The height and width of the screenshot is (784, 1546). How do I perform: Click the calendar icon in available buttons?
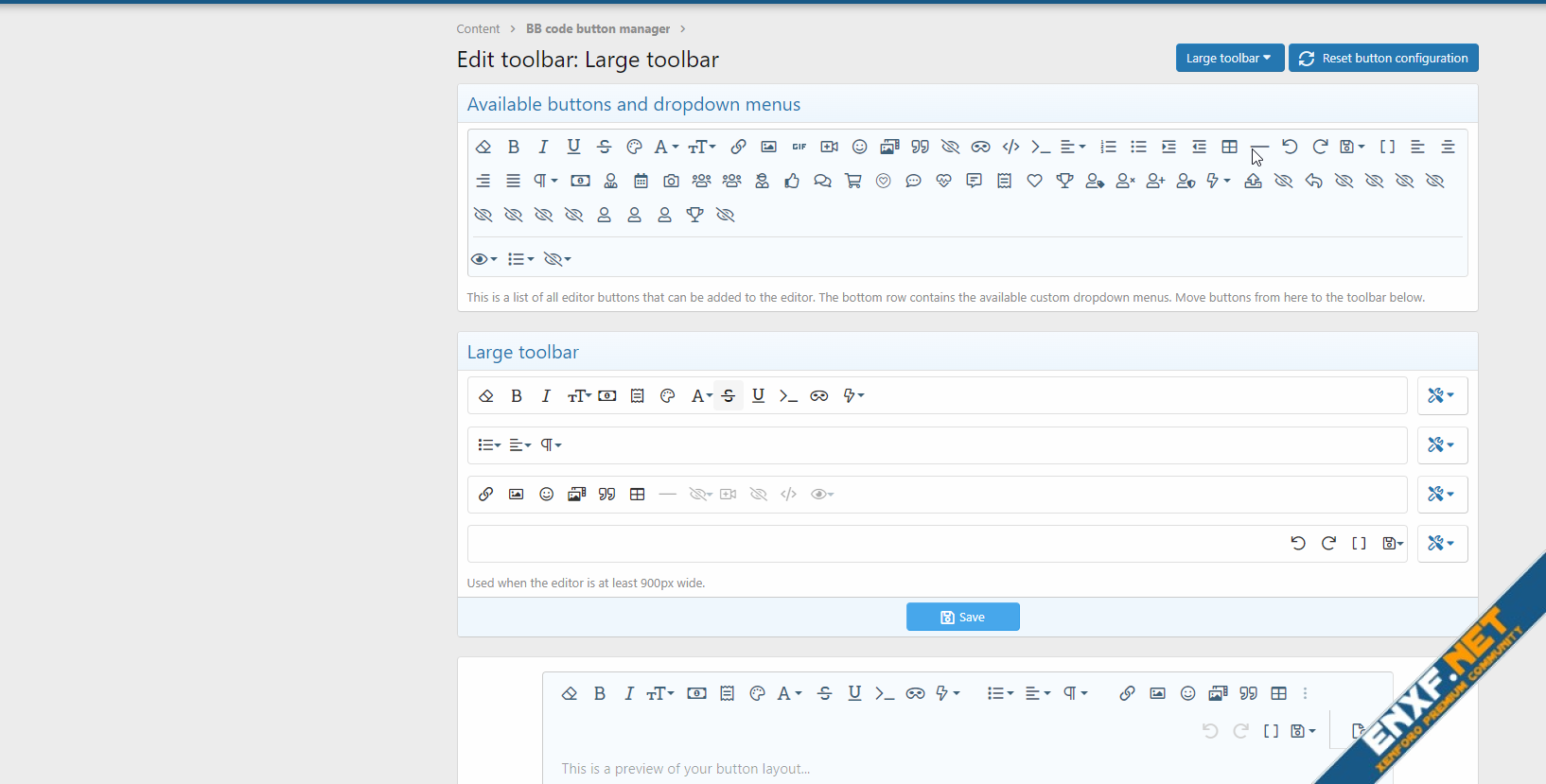coord(641,181)
